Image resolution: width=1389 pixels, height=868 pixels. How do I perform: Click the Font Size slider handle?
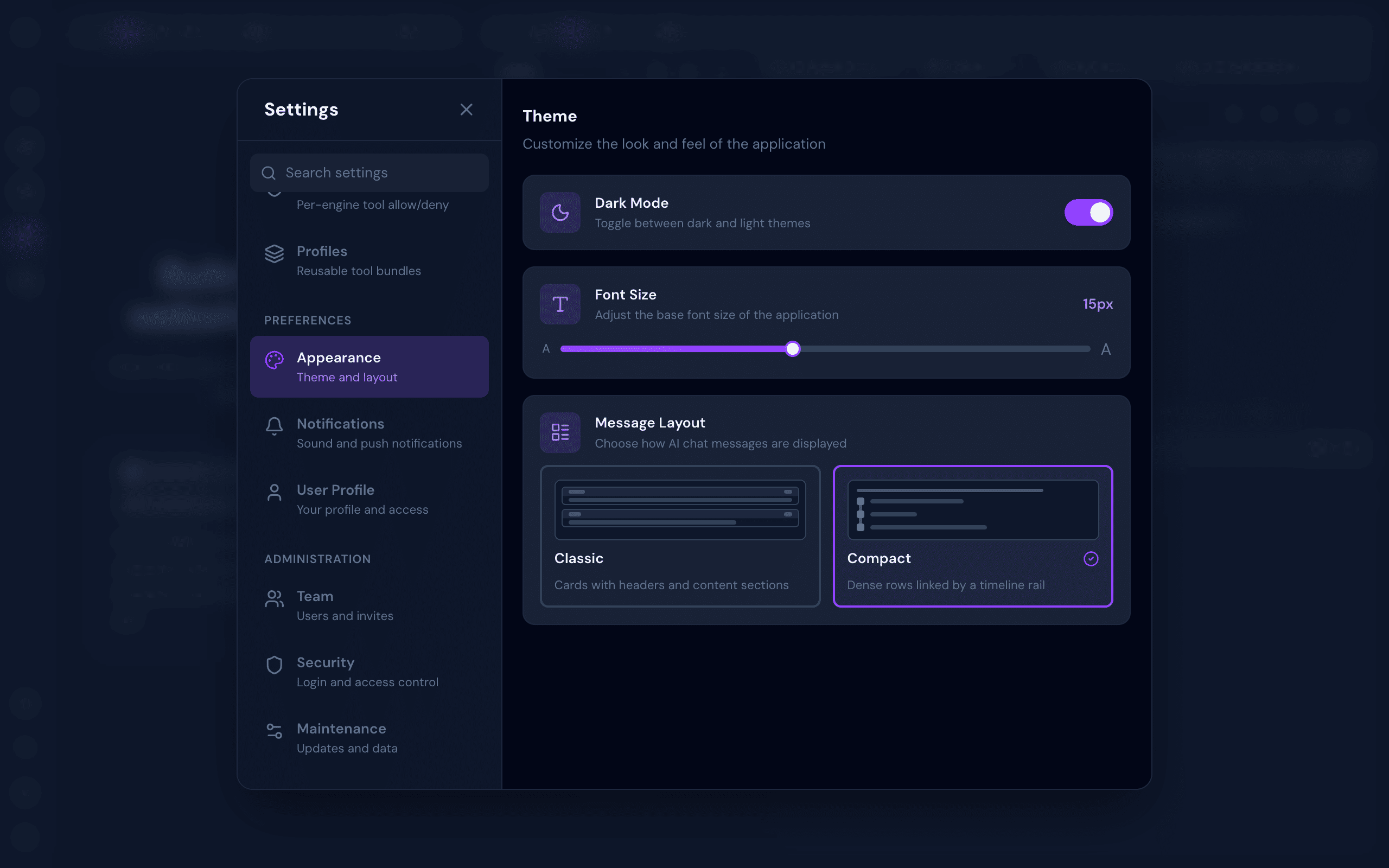(793, 349)
